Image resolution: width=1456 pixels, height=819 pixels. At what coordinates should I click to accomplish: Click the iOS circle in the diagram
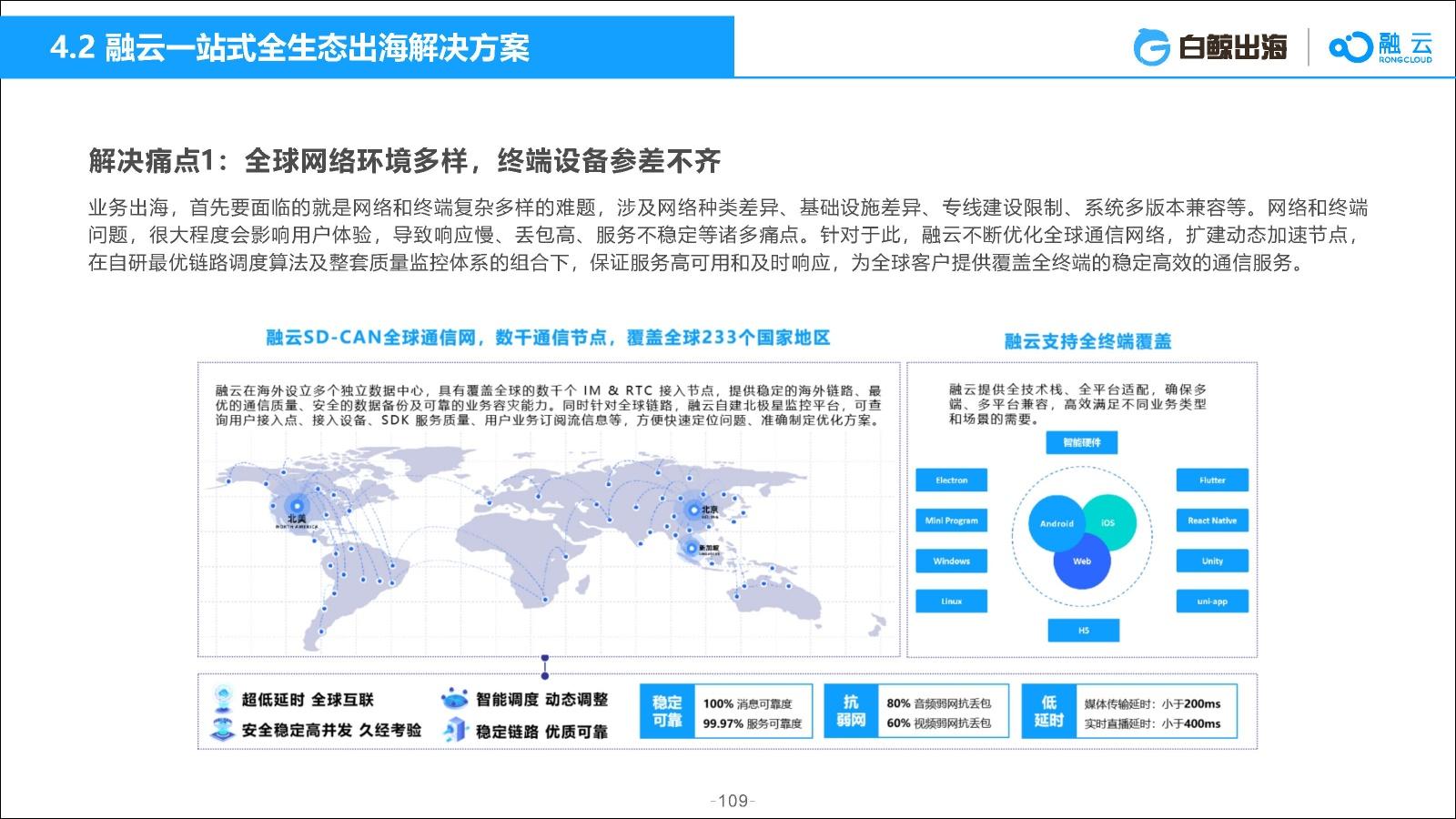pos(1108,522)
